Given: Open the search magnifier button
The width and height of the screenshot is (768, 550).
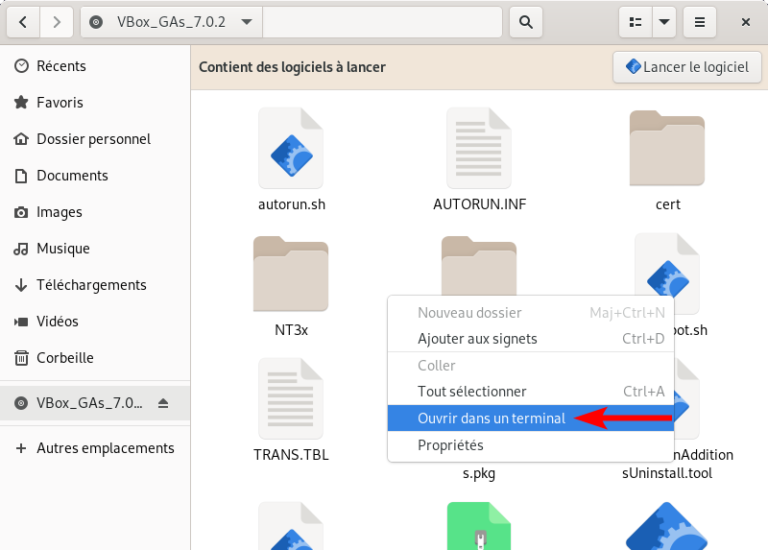Looking at the screenshot, I should click(x=526, y=22).
